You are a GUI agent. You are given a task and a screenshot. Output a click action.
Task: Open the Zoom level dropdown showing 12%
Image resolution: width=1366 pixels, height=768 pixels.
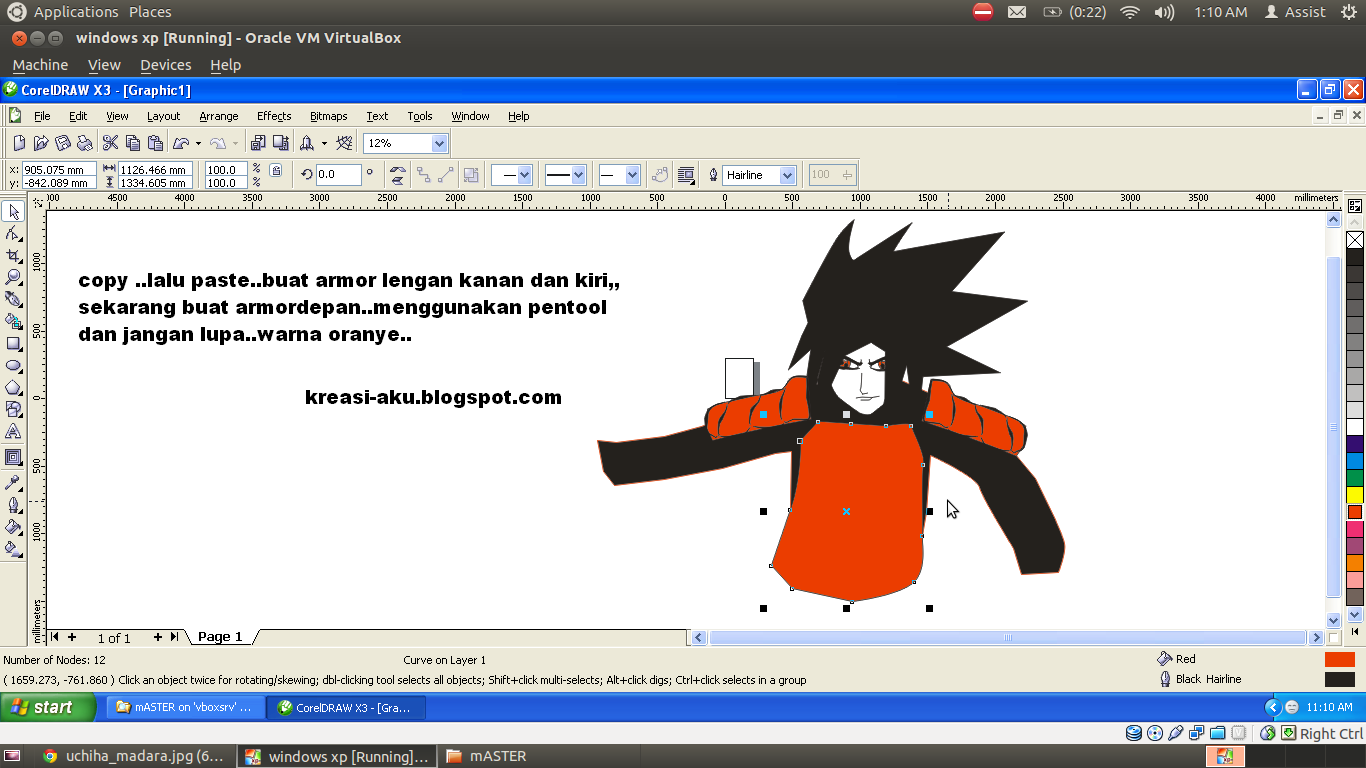point(439,143)
